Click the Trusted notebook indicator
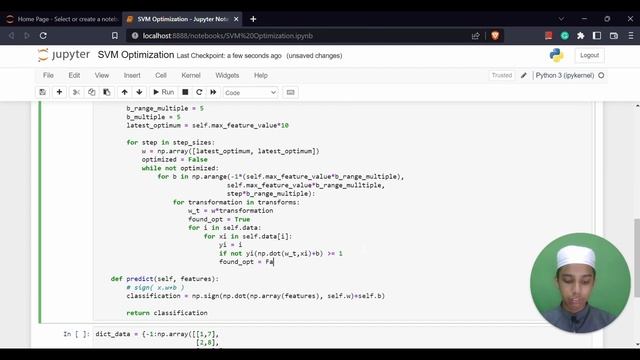Viewport: 640px width, 360px height. 502,76
